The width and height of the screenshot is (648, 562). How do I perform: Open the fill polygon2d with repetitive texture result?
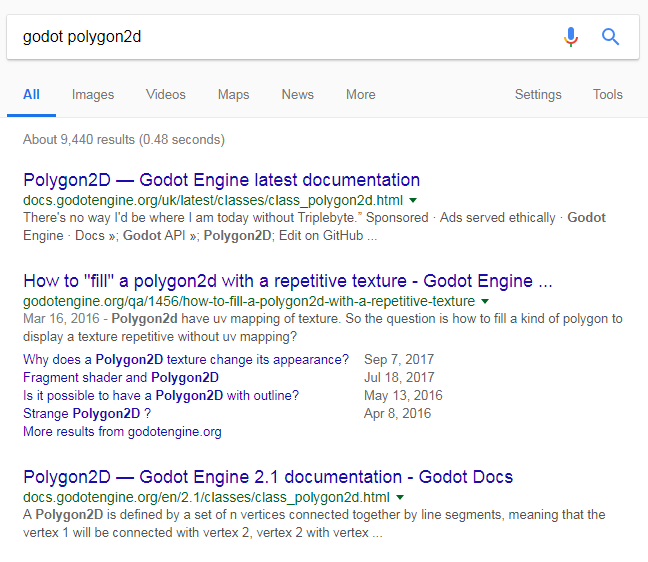[288, 281]
